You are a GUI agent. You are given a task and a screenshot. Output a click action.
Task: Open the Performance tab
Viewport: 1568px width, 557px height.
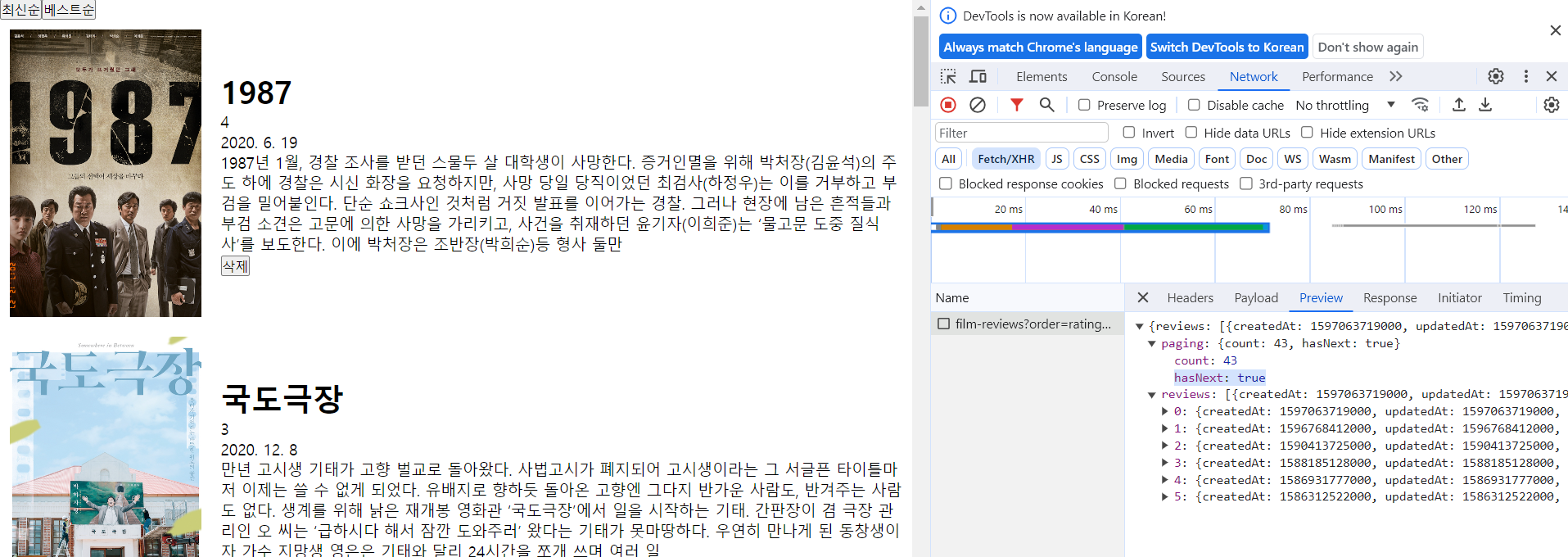coord(1337,76)
